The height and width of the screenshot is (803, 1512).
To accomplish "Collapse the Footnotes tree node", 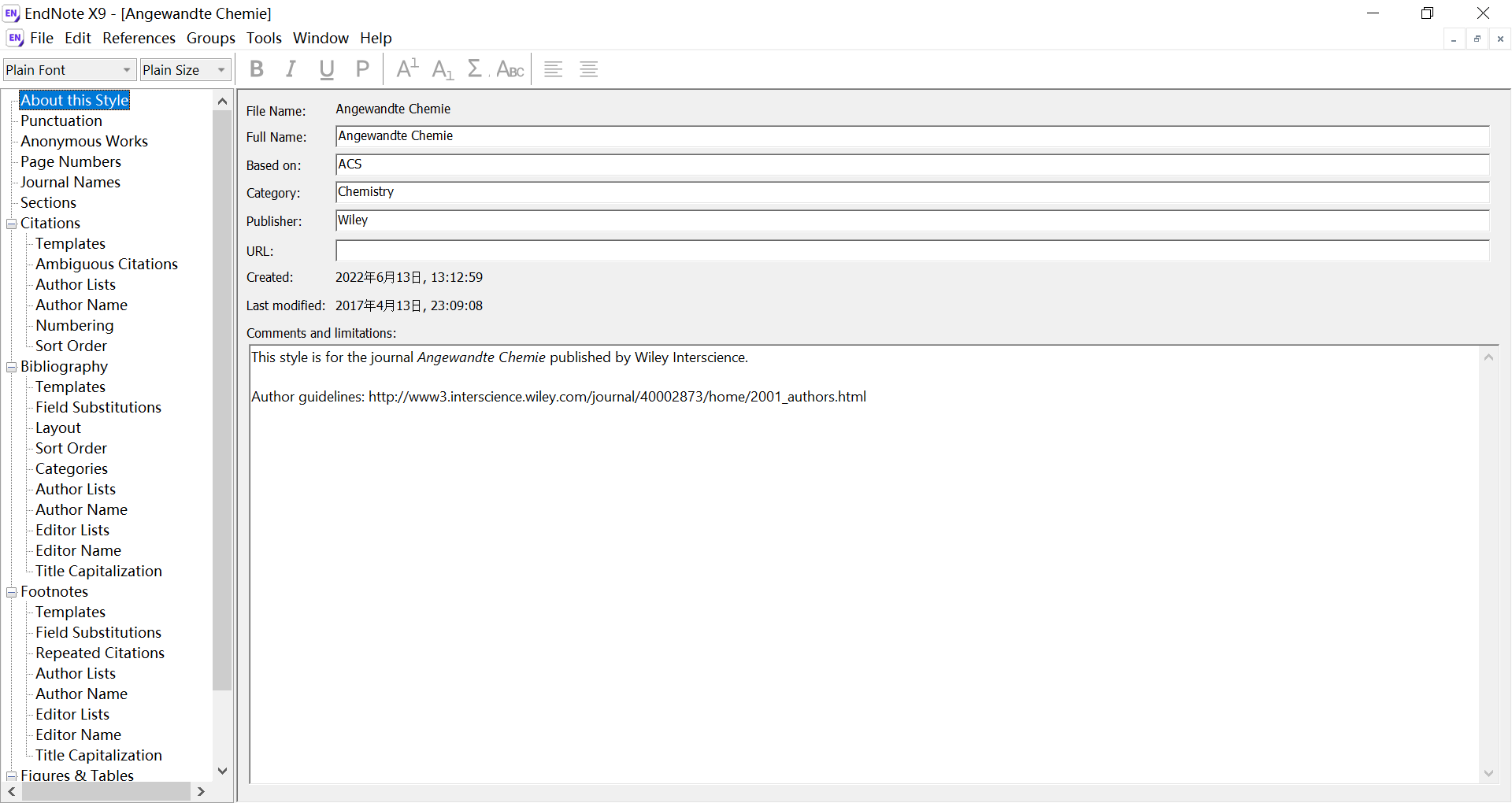I will pyautogui.click(x=12, y=592).
